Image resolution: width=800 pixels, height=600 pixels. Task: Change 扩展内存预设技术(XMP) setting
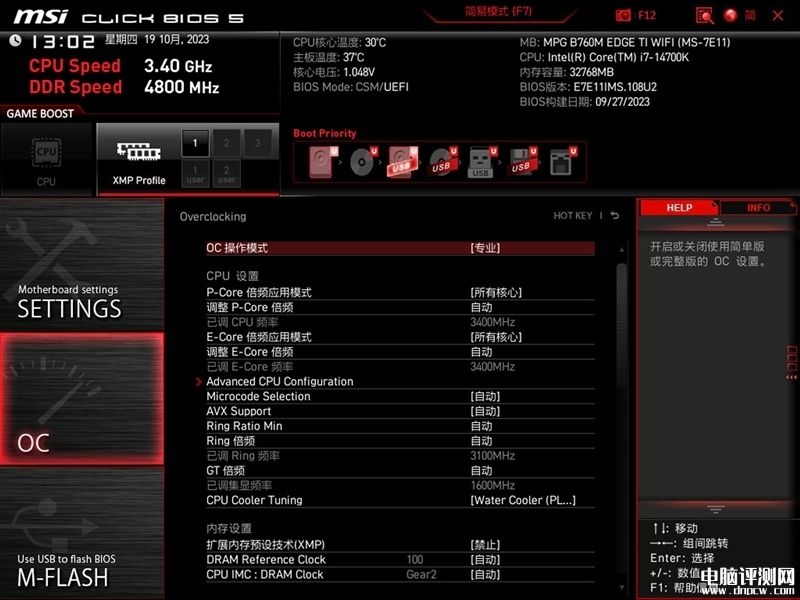pos(400,545)
